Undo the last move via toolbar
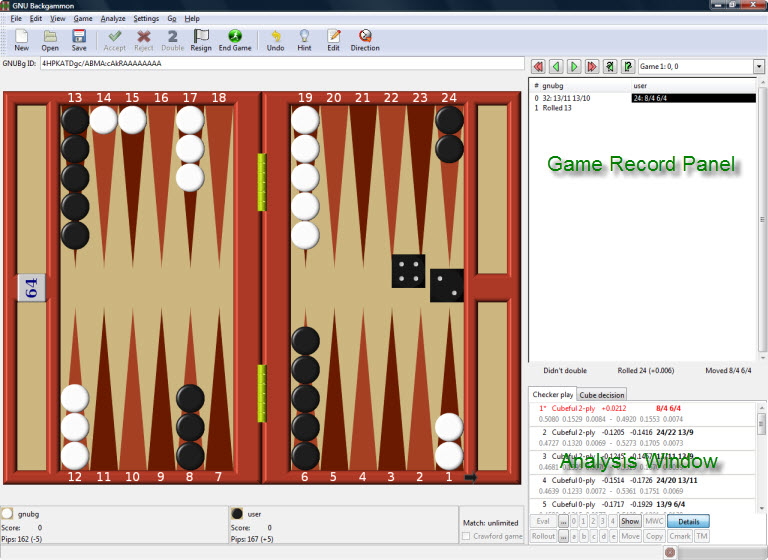Screen dimensions: 768x560 point(276,40)
